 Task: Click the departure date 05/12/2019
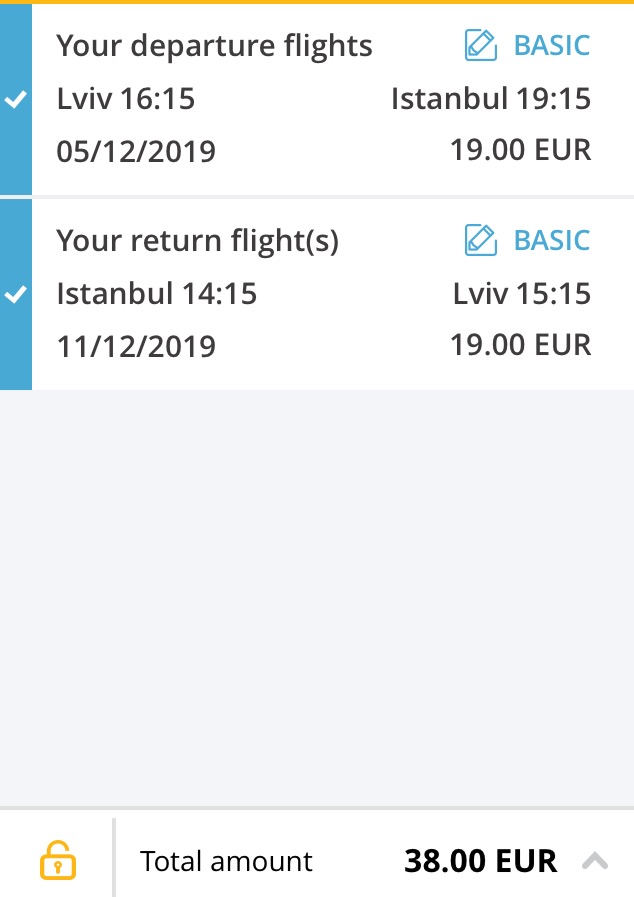pyautogui.click(x=136, y=152)
